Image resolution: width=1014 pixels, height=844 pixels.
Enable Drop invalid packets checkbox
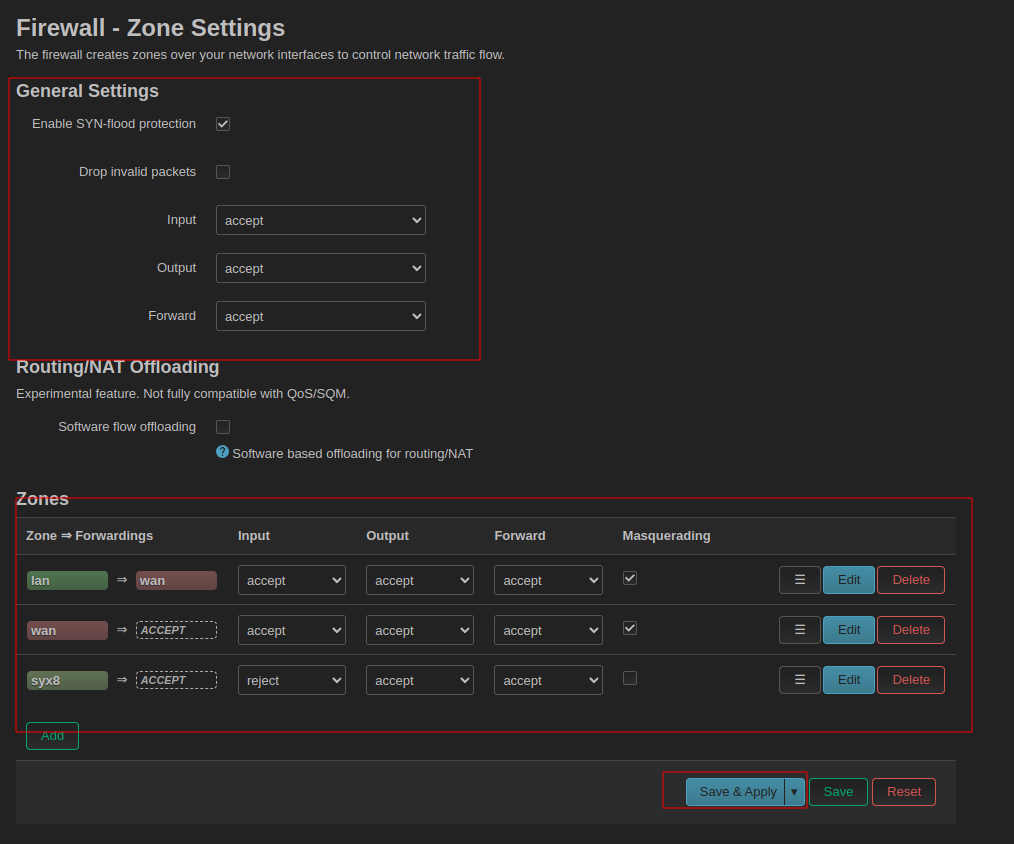[x=223, y=172]
